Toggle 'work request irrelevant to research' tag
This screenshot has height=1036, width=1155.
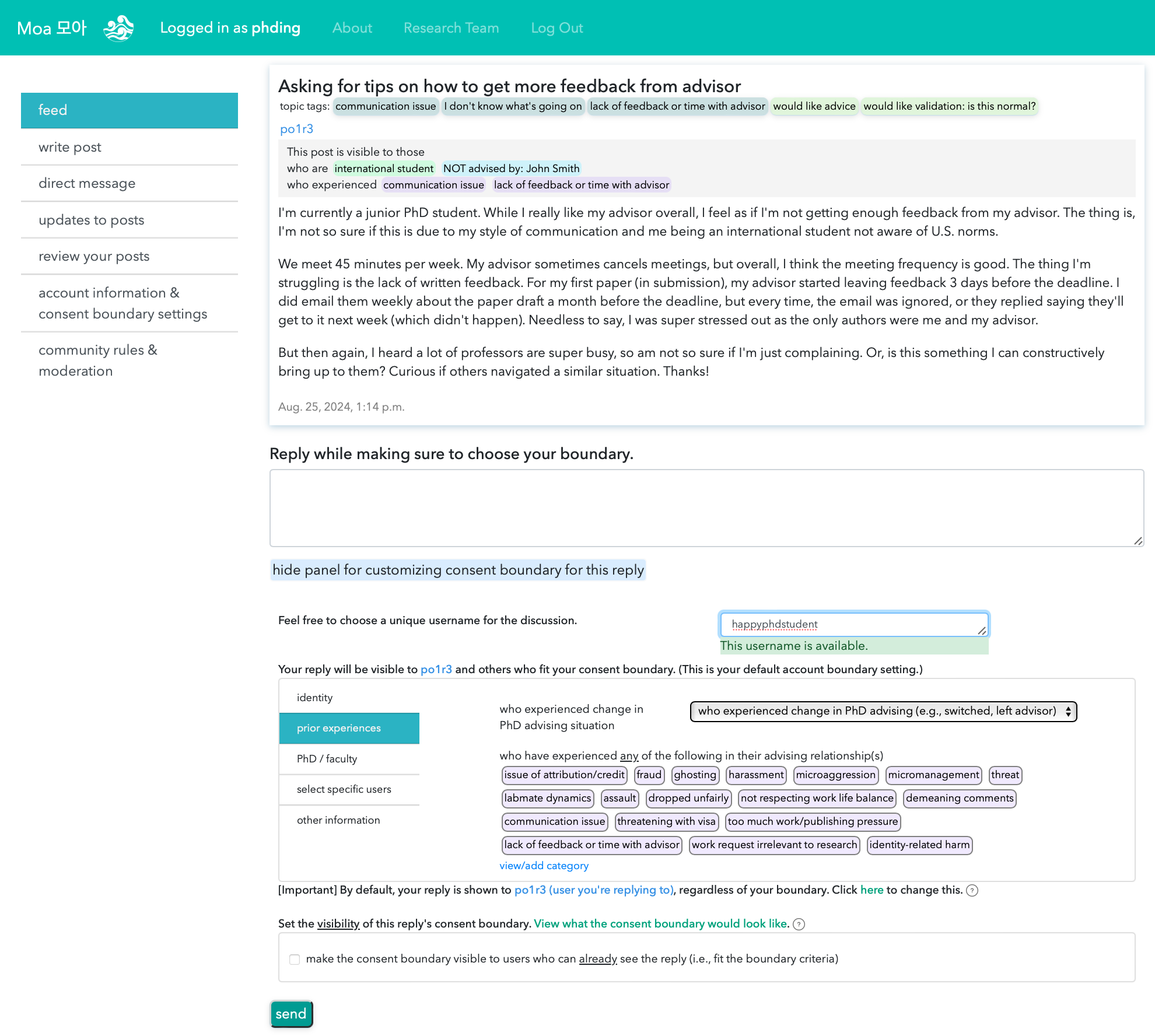774,845
